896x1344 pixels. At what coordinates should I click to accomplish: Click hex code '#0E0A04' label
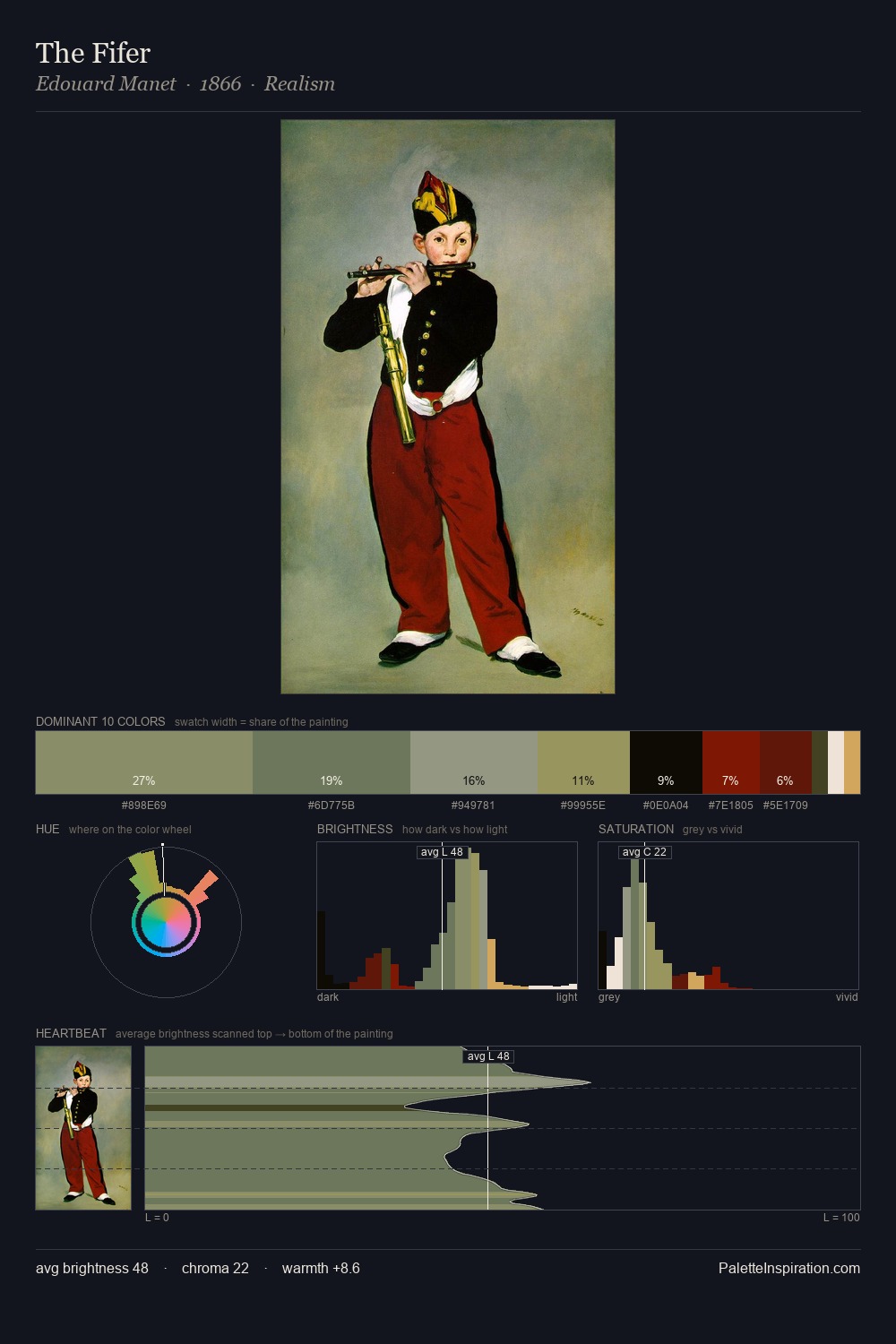[666, 806]
